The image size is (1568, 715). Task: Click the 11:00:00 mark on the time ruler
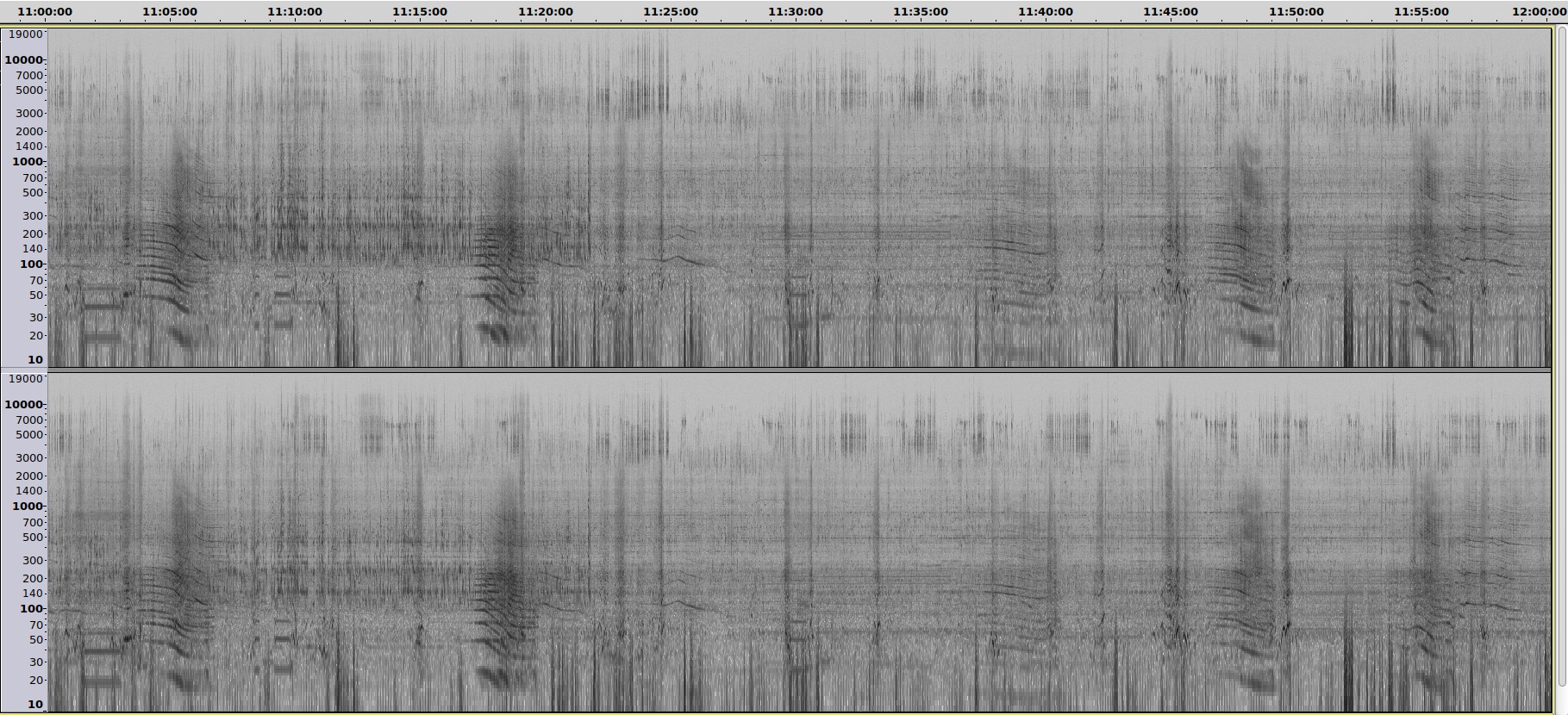click(x=45, y=12)
